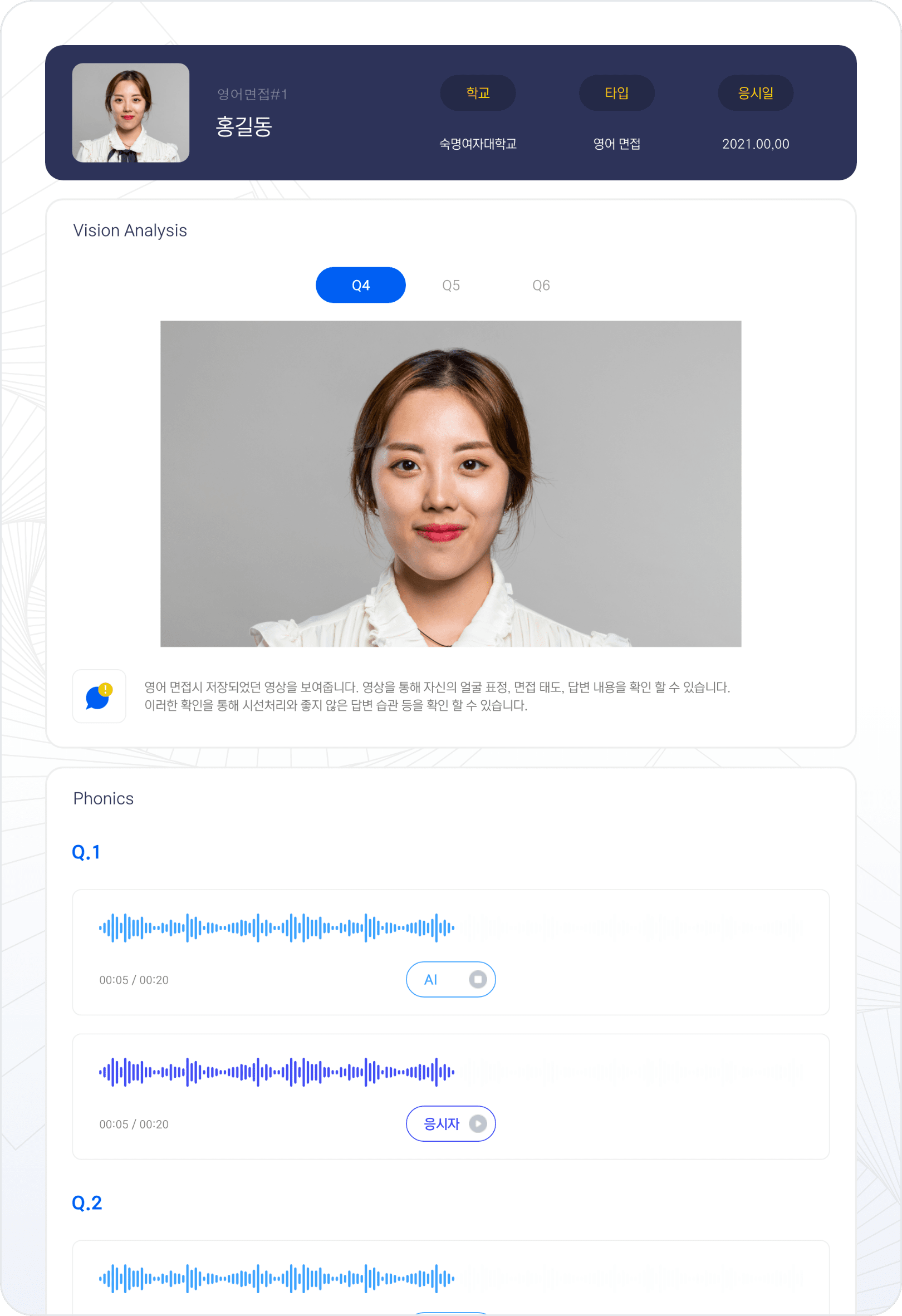Click the Phonics heading
902x1316 pixels.
[103, 798]
